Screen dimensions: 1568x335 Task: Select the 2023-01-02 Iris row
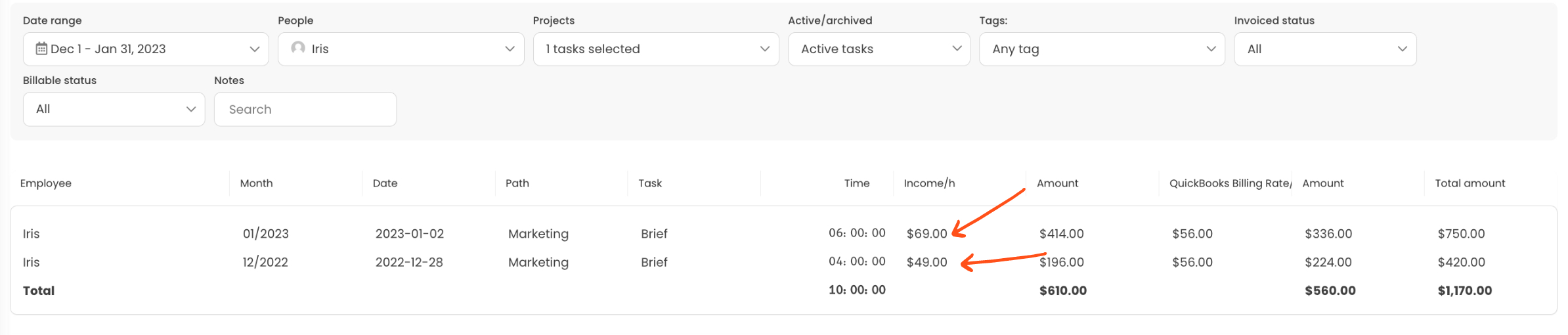(x=409, y=234)
